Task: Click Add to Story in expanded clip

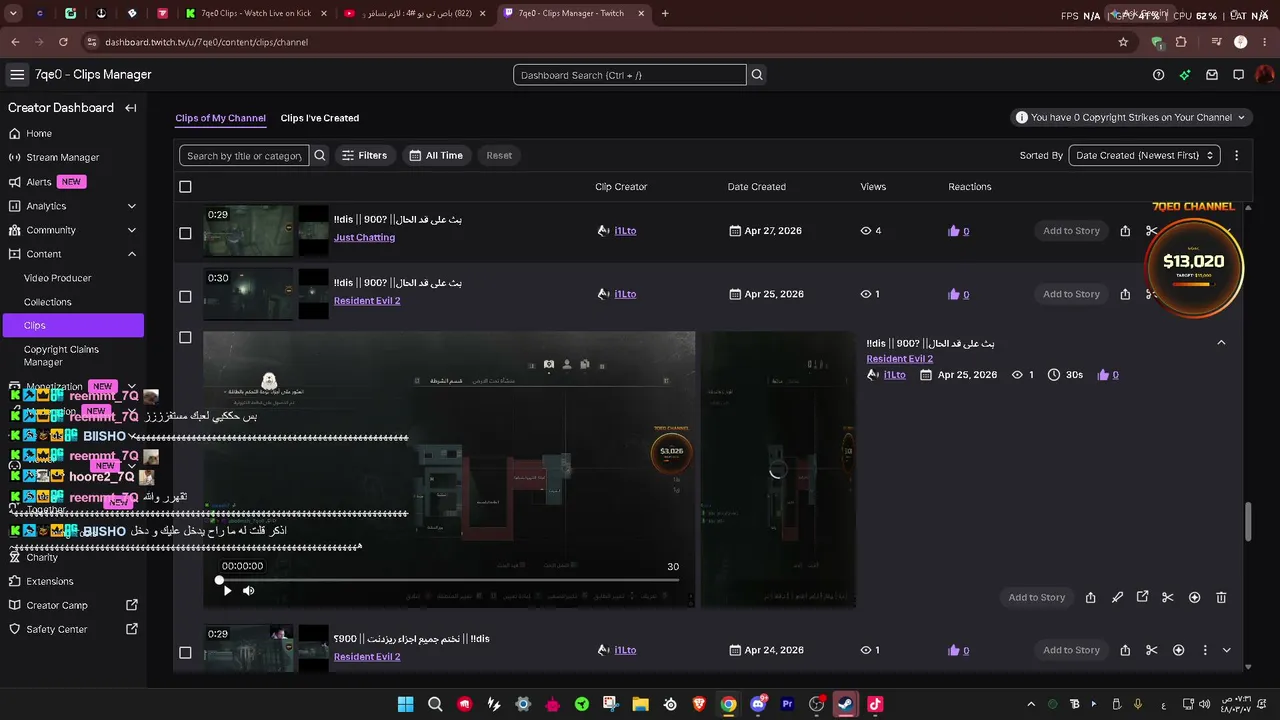Action: coord(1036,598)
